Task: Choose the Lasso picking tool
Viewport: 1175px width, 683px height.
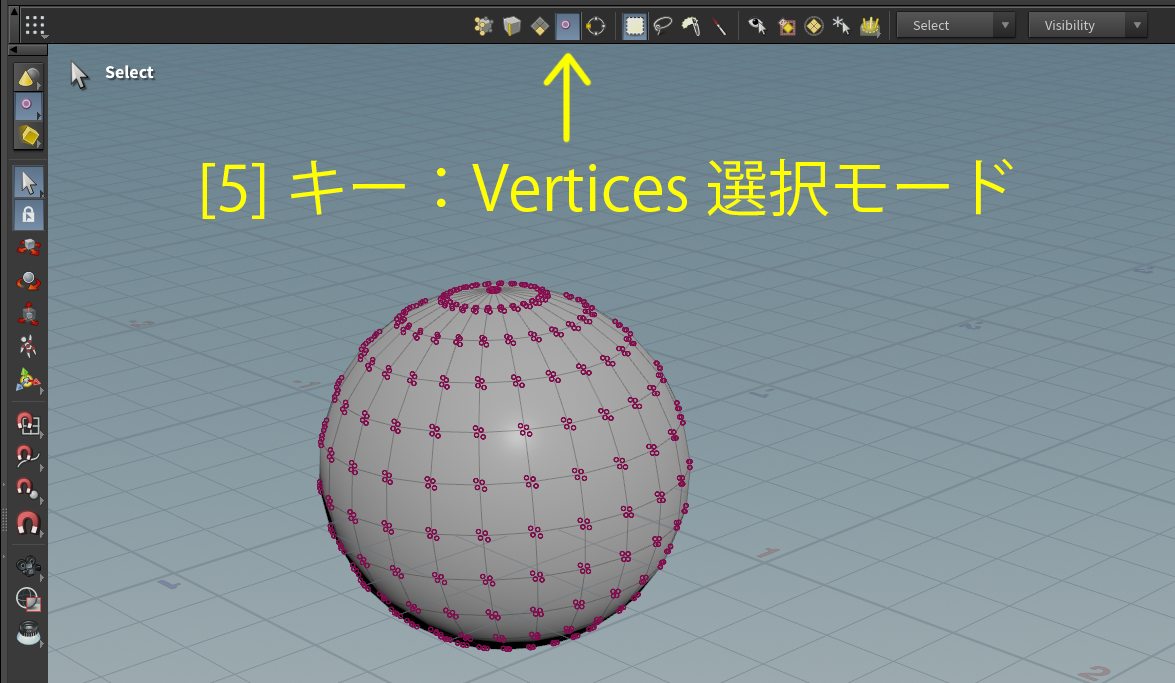Action: [x=662, y=26]
